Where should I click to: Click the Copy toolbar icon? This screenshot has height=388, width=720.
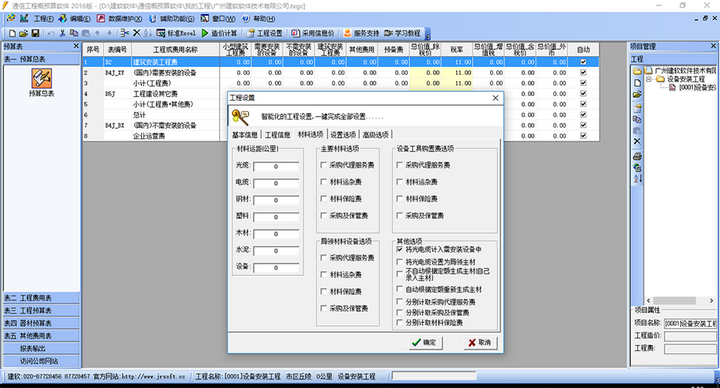[74, 33]
